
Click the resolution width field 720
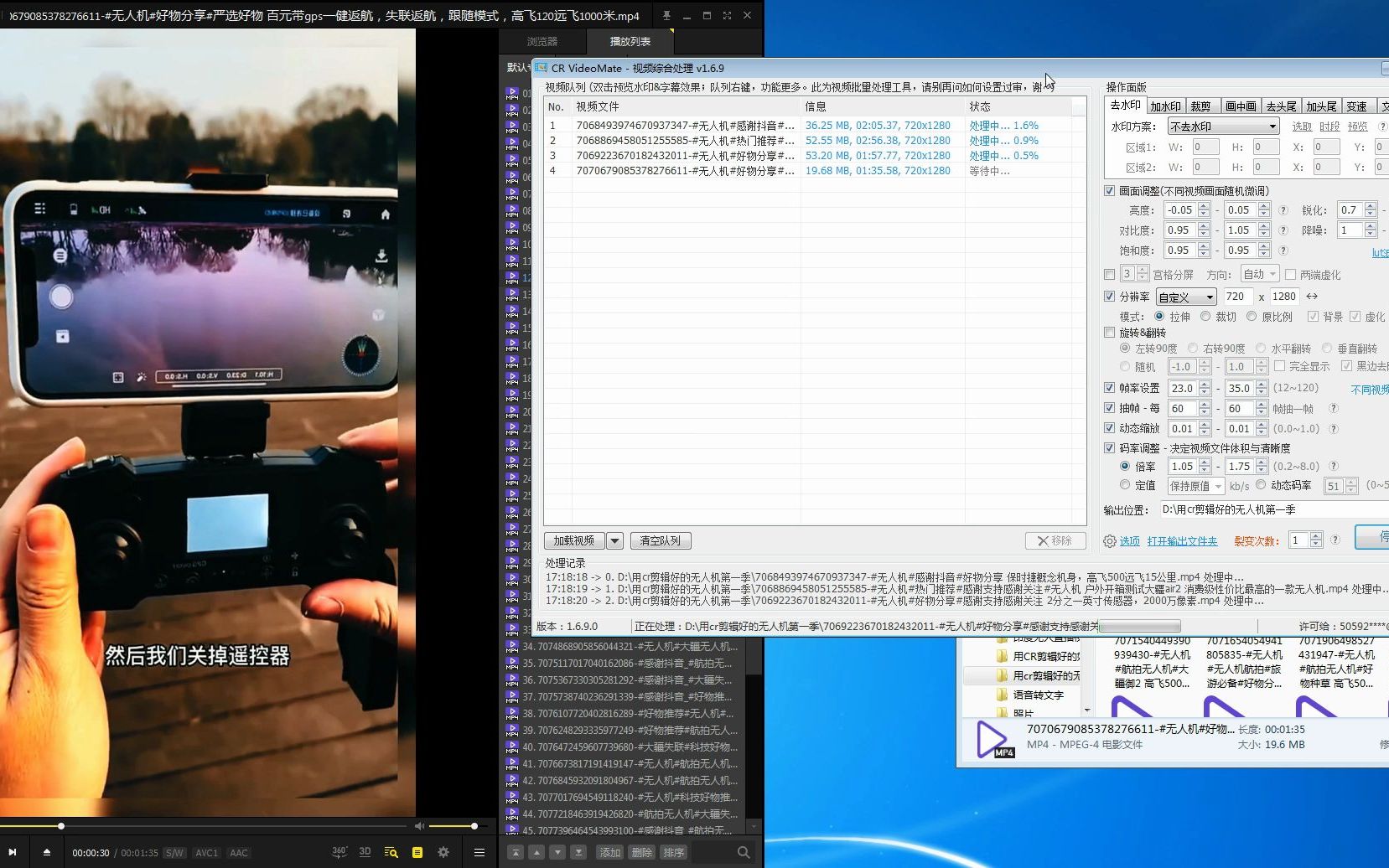click(1237, 296)
